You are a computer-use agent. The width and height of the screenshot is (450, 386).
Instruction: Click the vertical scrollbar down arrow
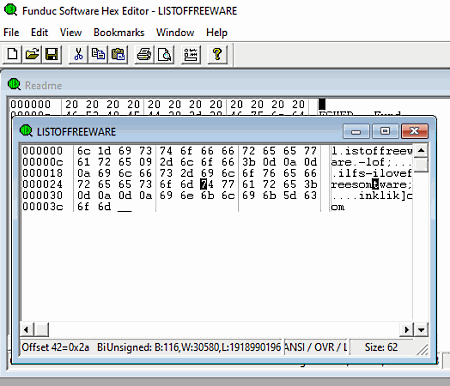point(421,330)
